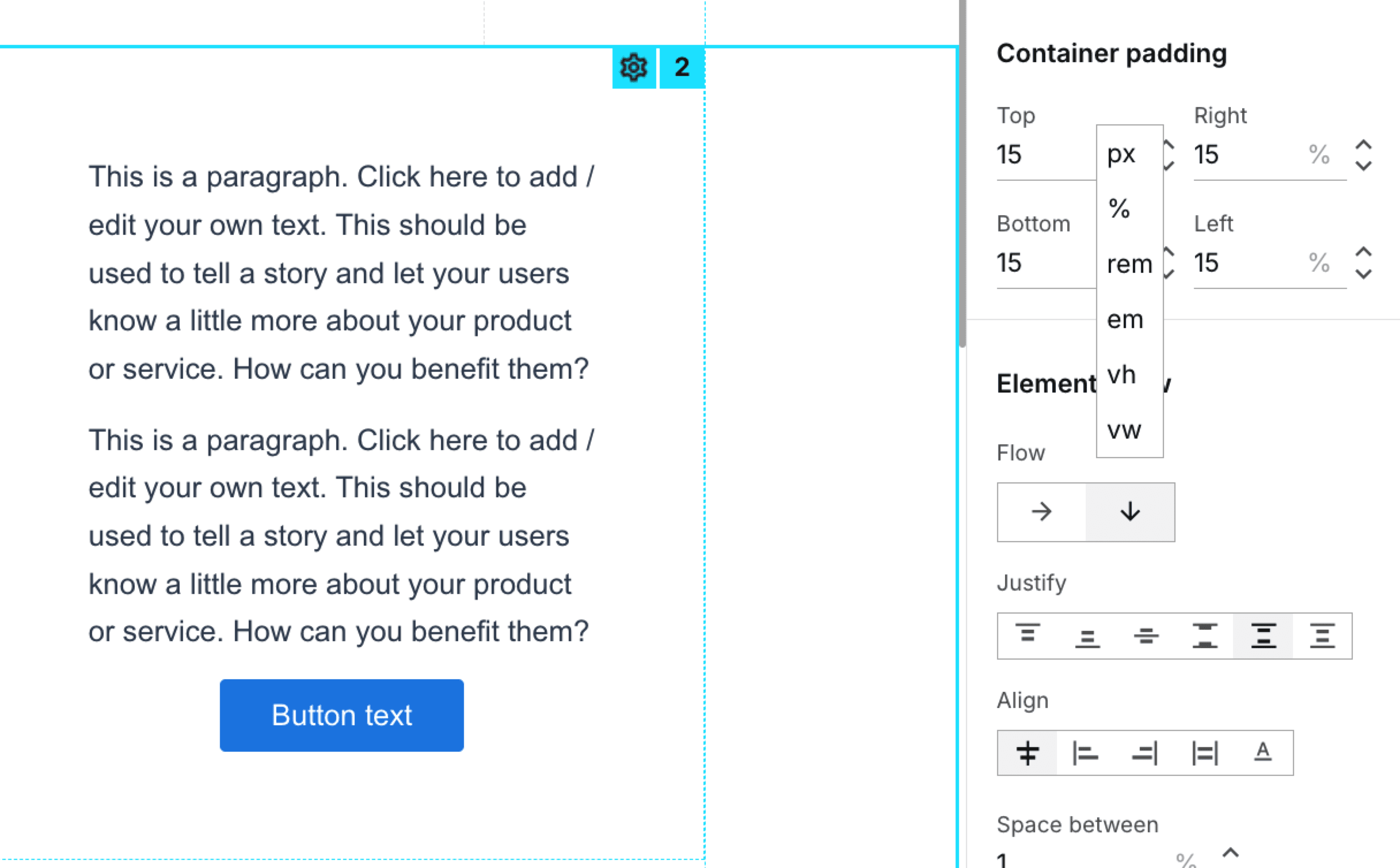Select justify start icon

pos(1028,635)
